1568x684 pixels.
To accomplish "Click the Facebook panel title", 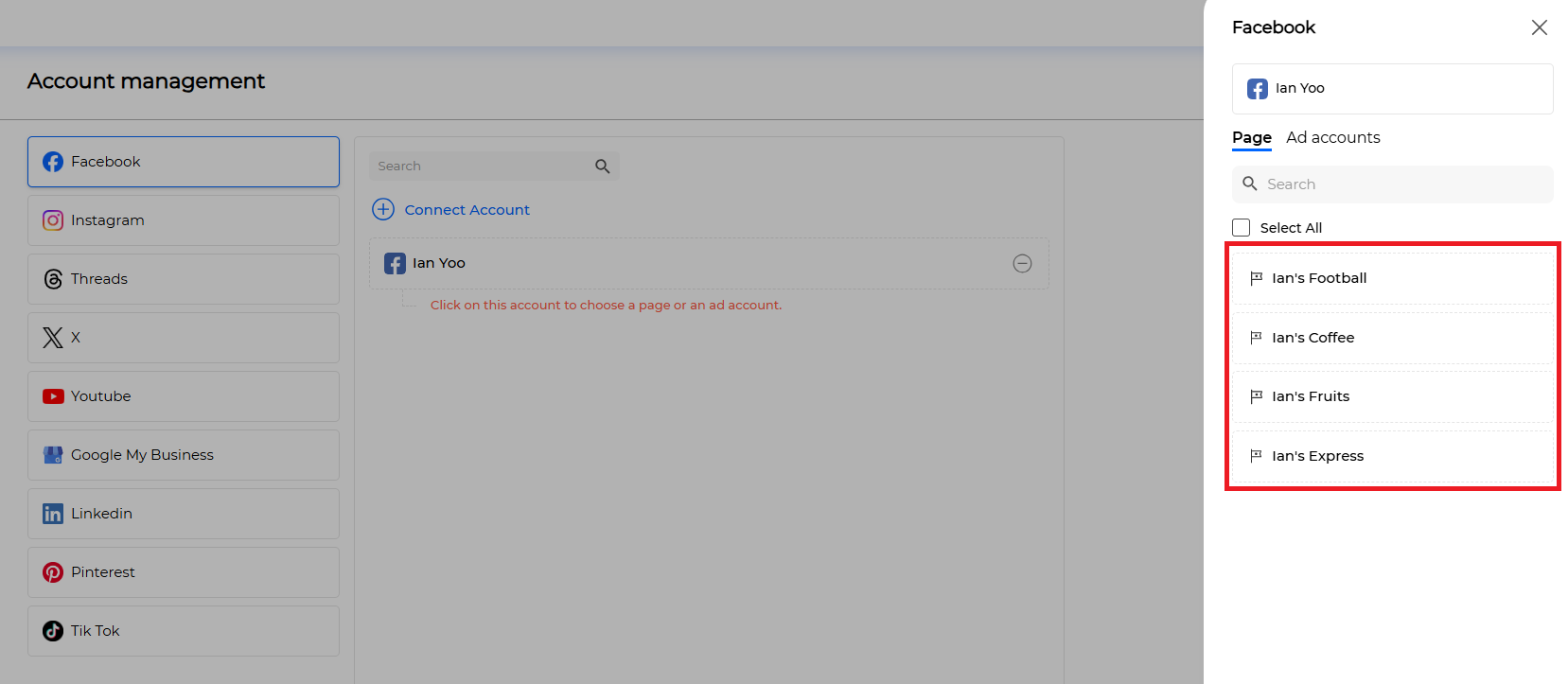I will (1274, 27).
